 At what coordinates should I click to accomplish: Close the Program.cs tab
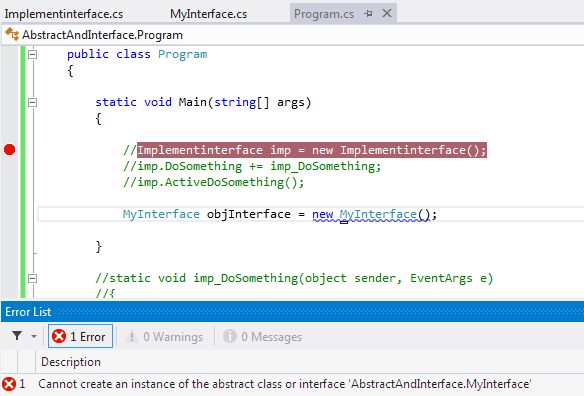(x=387, y=13)
